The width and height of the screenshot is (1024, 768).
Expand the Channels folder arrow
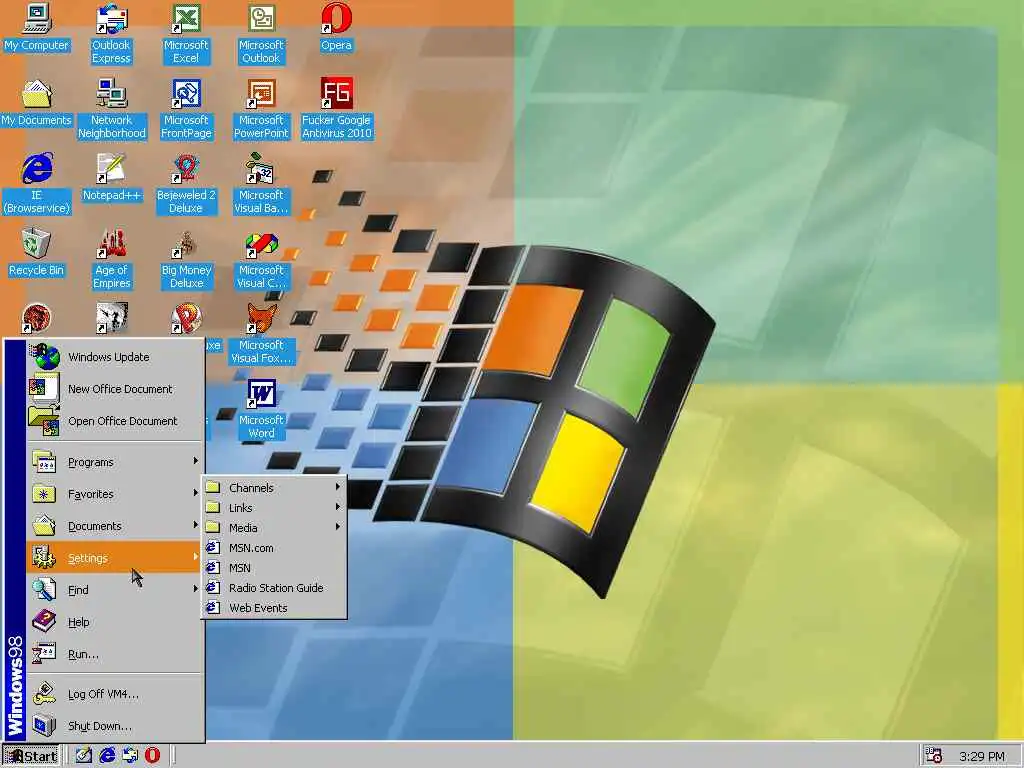[x=338, y=487]
